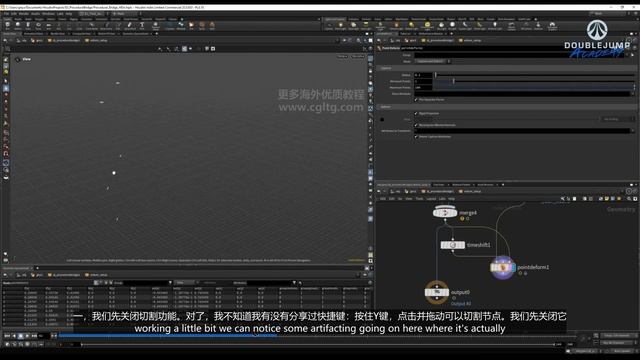This screenshot has height=360, width=640.
Task: Select the Box shelf tool
Action: 7,26
